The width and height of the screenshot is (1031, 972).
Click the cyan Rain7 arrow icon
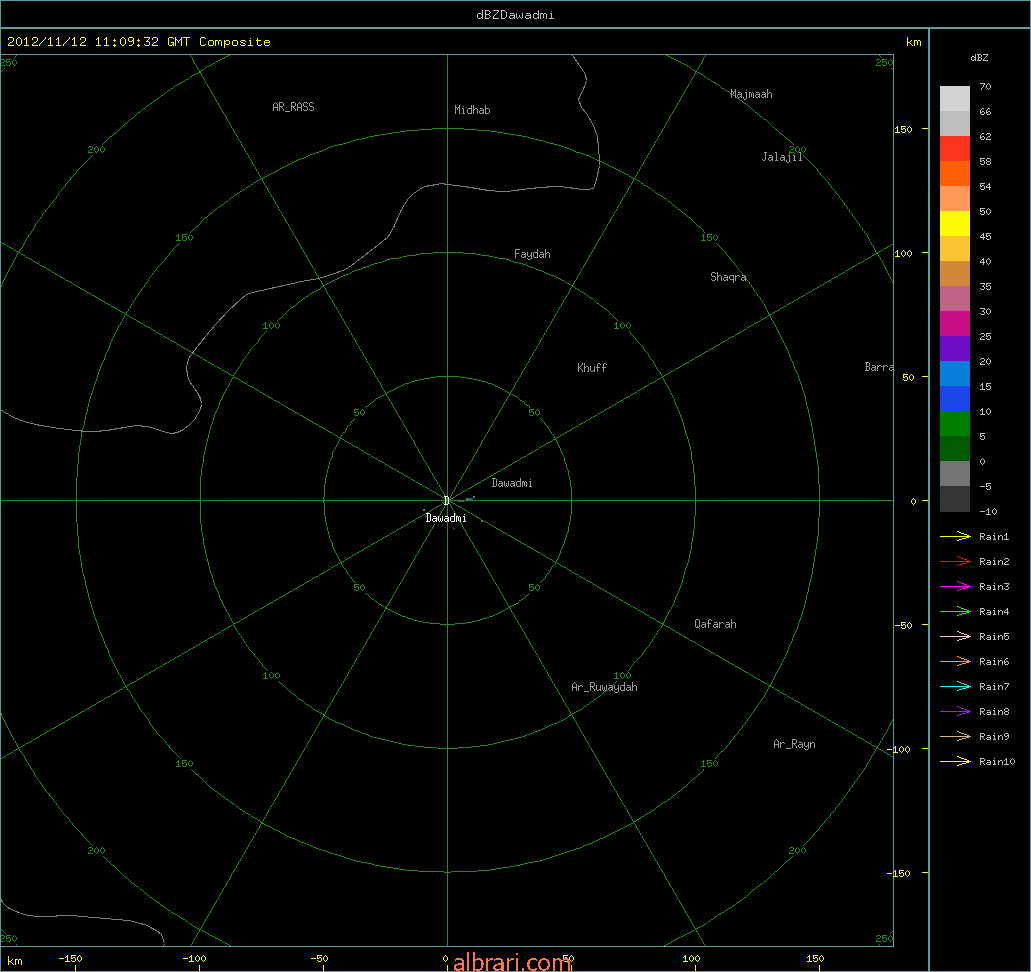955,687
